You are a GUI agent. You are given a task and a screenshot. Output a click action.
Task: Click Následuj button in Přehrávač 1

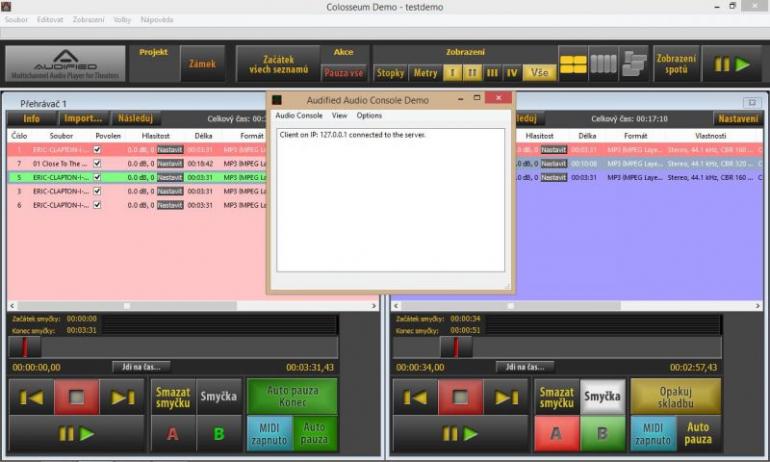tap(136, 118)
